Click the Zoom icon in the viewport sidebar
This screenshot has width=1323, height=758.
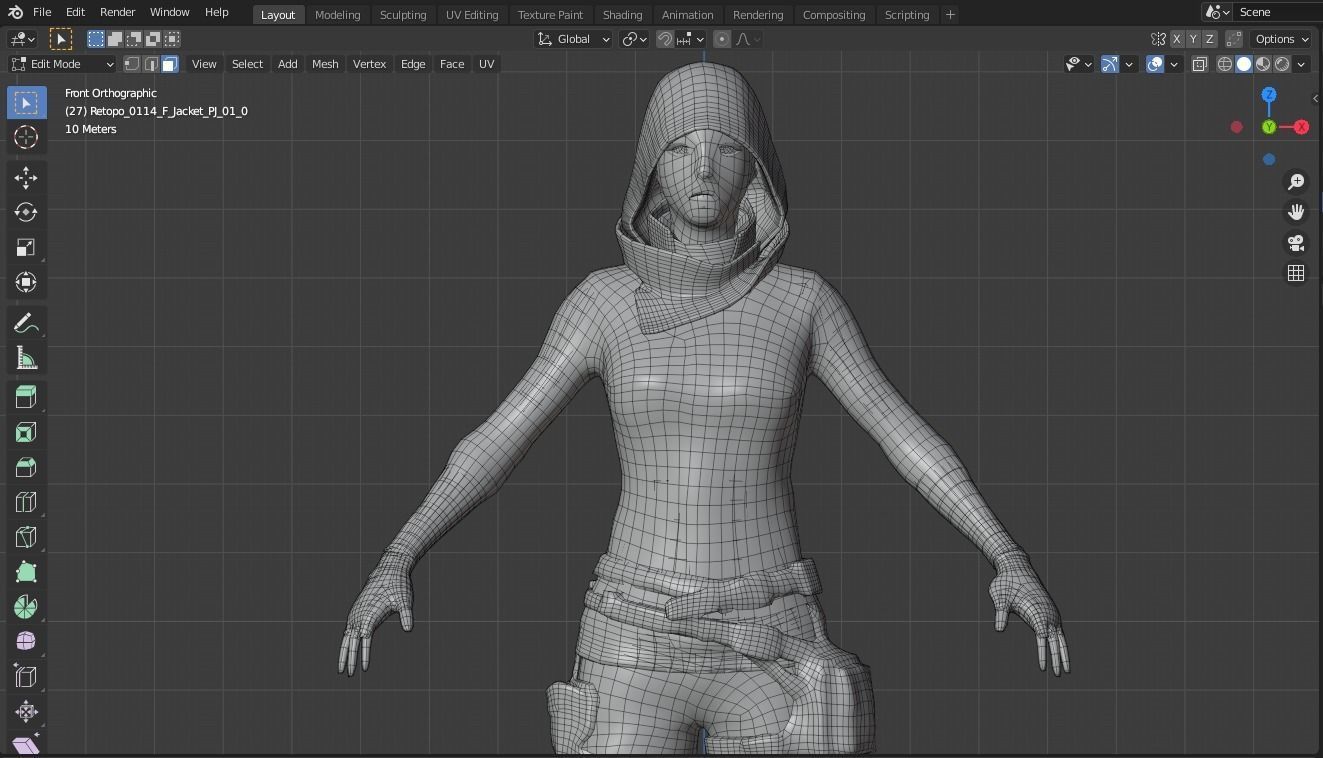[1295, 181]
